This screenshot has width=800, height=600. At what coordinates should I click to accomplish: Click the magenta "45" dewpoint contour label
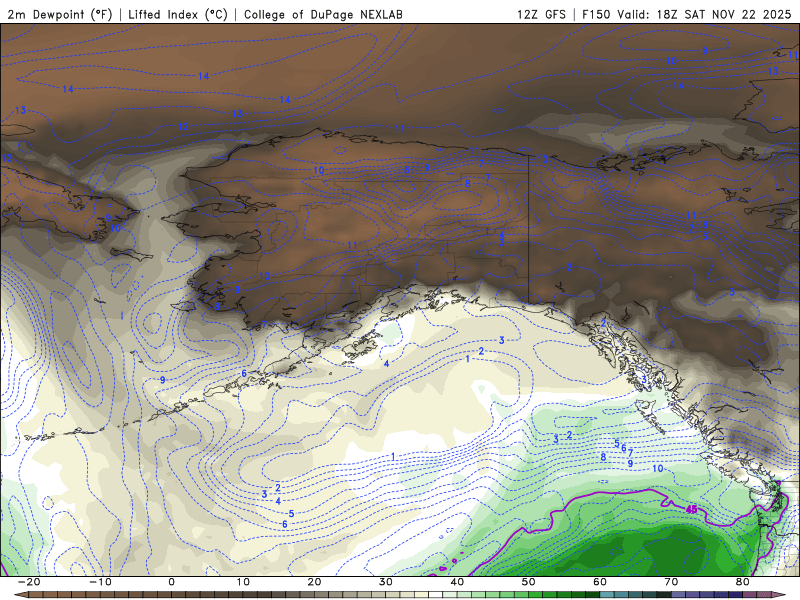pyautogui.click(x=691, y=509)
